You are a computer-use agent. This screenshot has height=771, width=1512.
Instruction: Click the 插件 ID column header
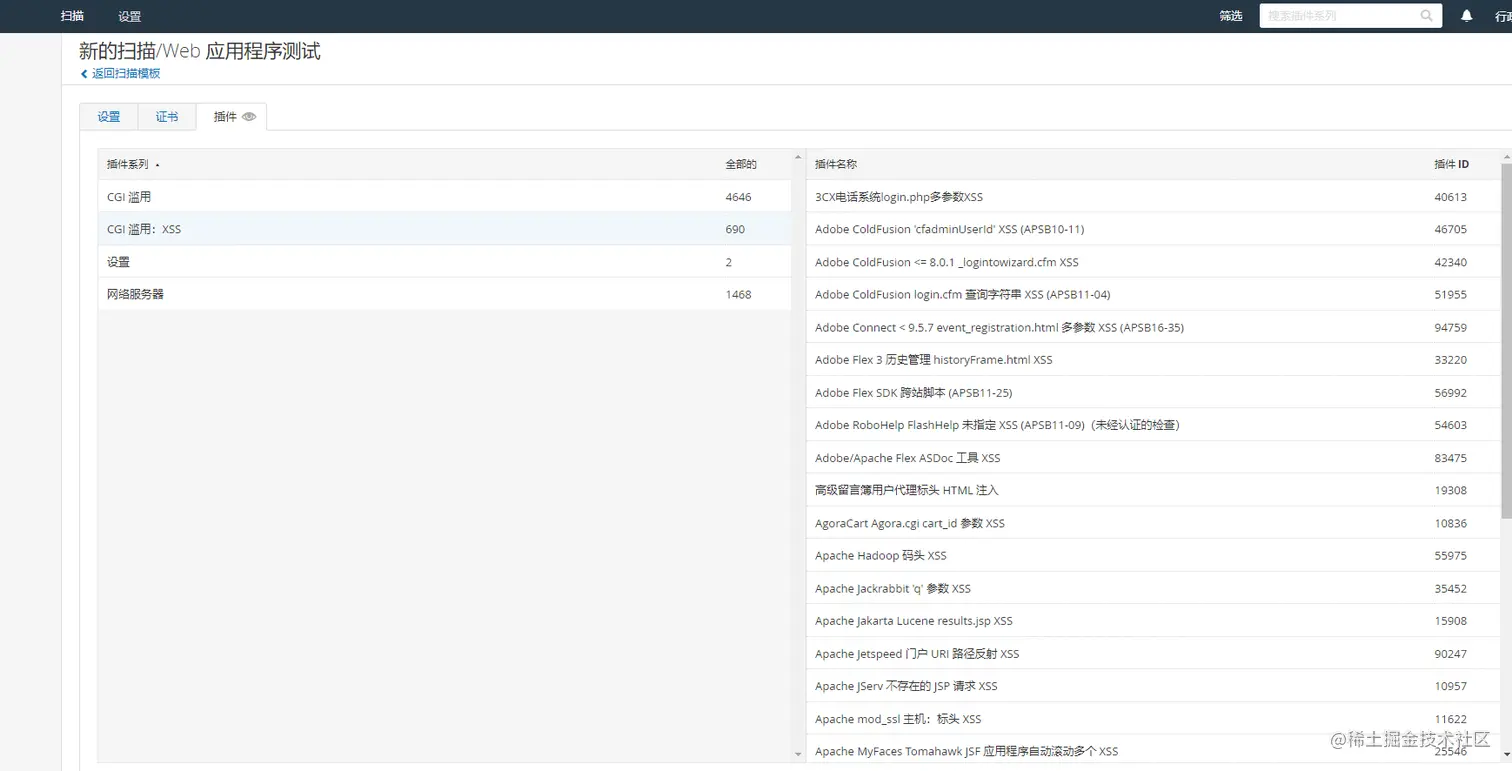[1451, 164]
